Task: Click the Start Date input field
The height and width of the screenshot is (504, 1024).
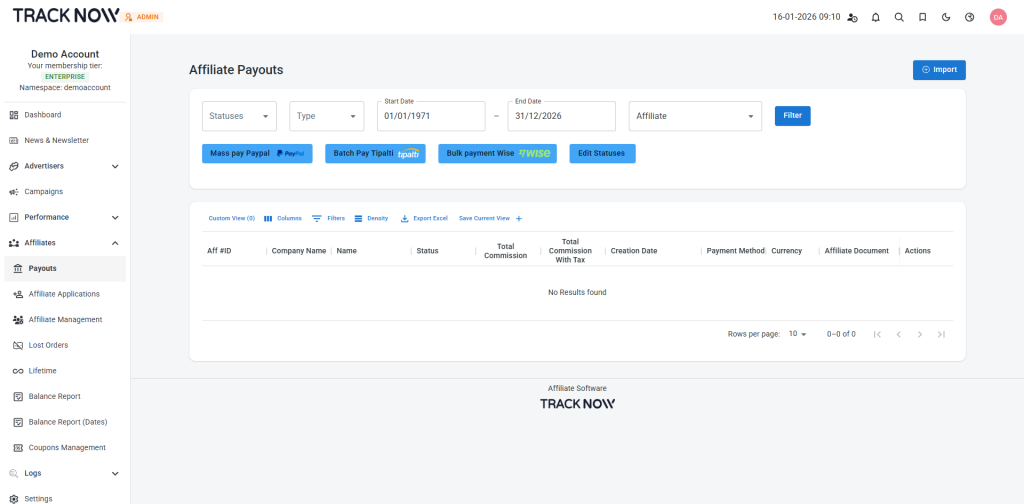Action: pyautogui.click(x=430, y=116)
